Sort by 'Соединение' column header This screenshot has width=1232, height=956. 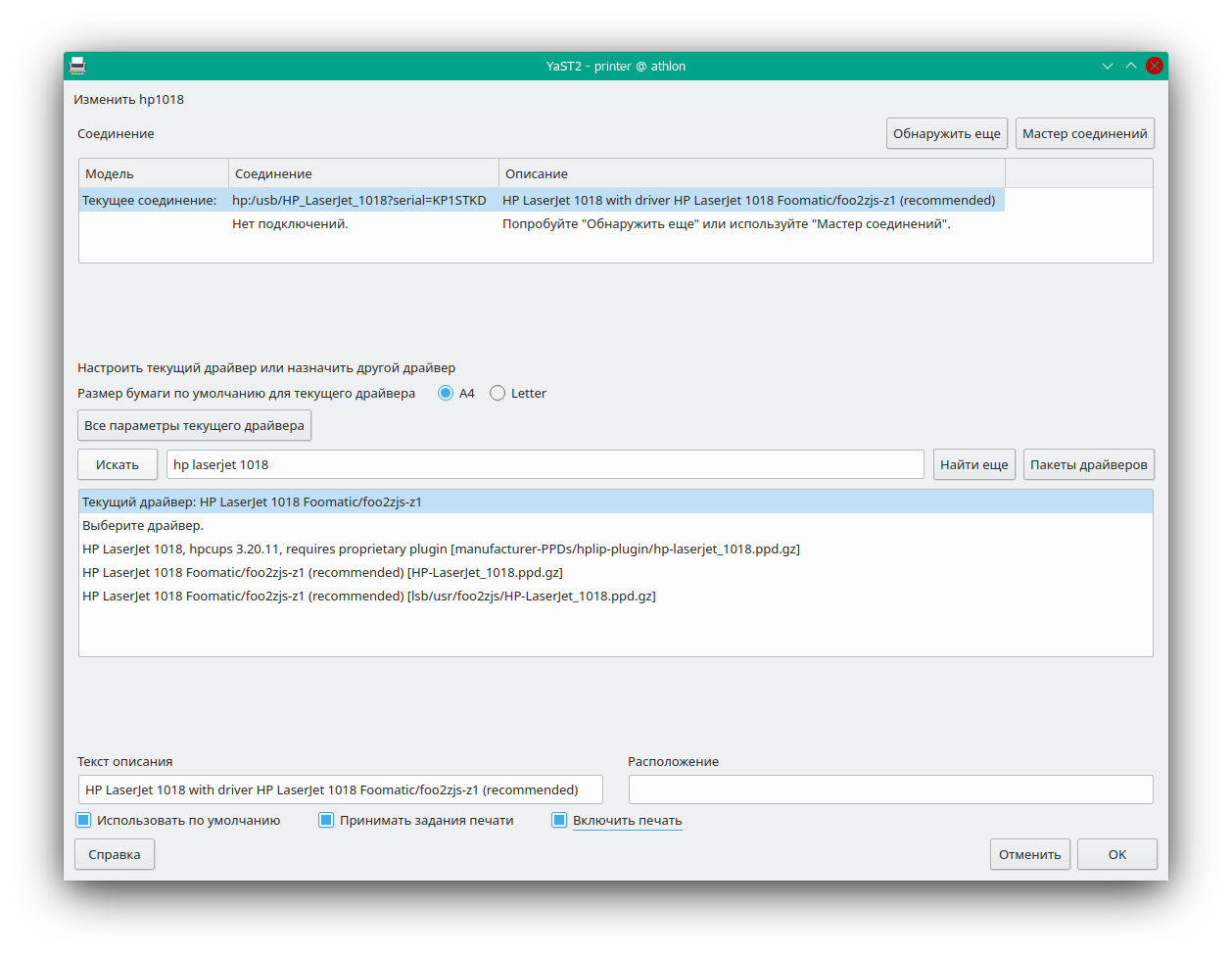[364, 173]
